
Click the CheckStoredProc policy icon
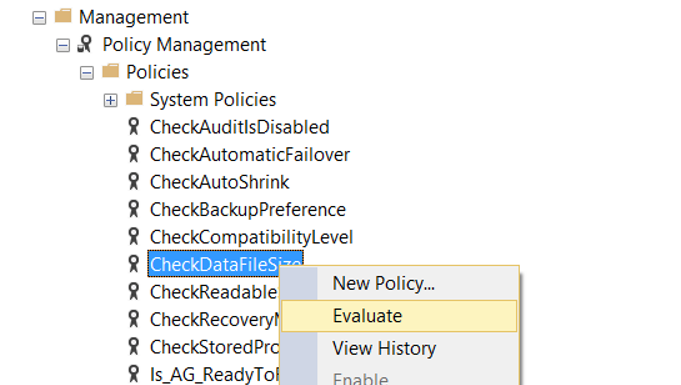[x=134, y=346]
